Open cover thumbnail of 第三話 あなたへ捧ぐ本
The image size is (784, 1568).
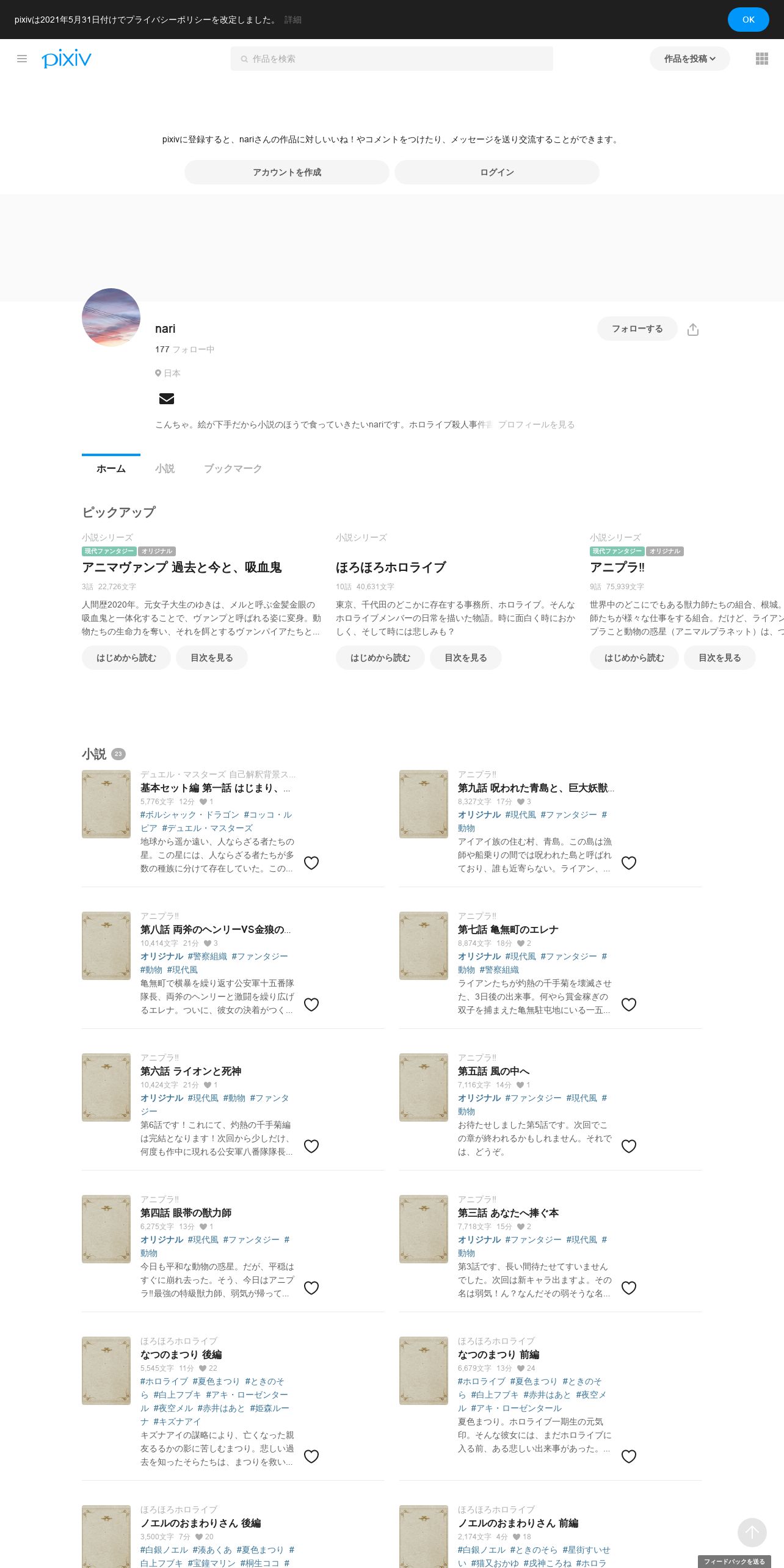click(424, 1229)
